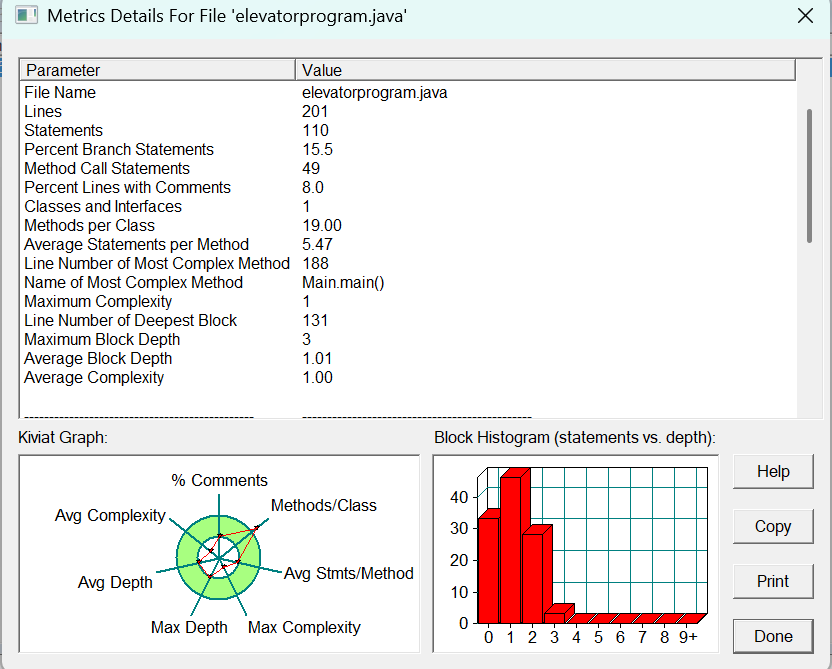Select the Name of Most Complex Method row
The height and width of the screenshot is (669, 832).
coord(408,282)
